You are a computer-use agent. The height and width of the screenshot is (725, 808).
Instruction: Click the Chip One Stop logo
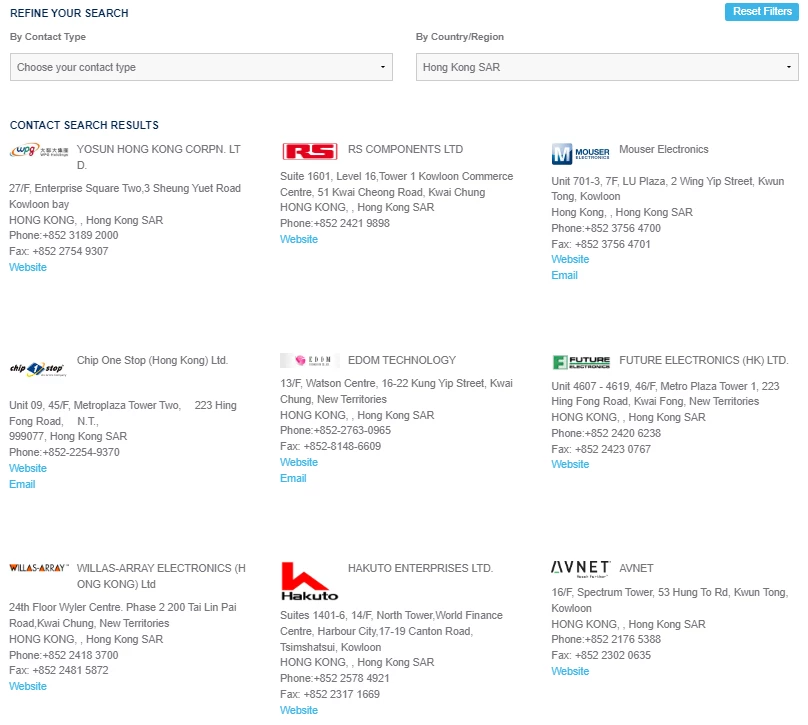coord(38,369)
